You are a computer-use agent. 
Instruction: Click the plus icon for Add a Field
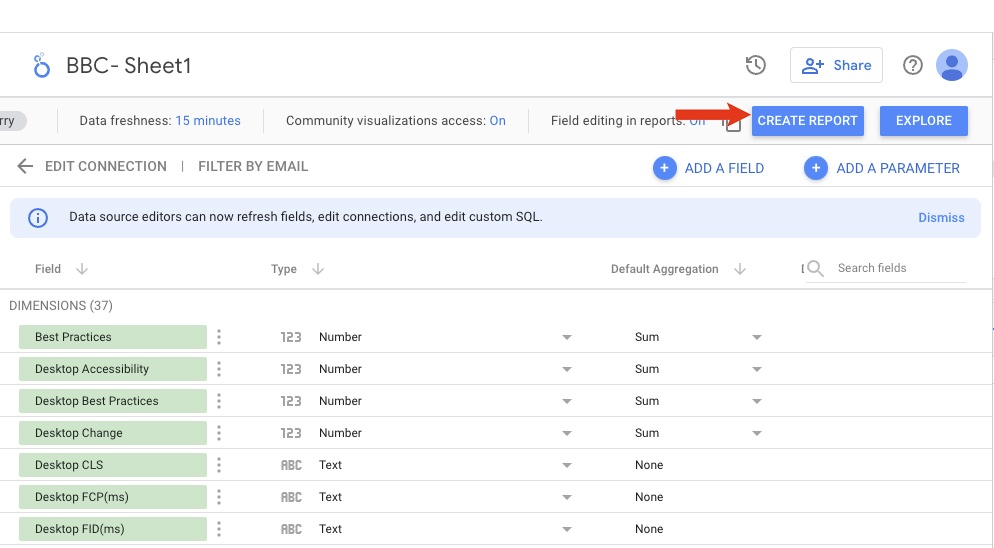coord(664,168)
